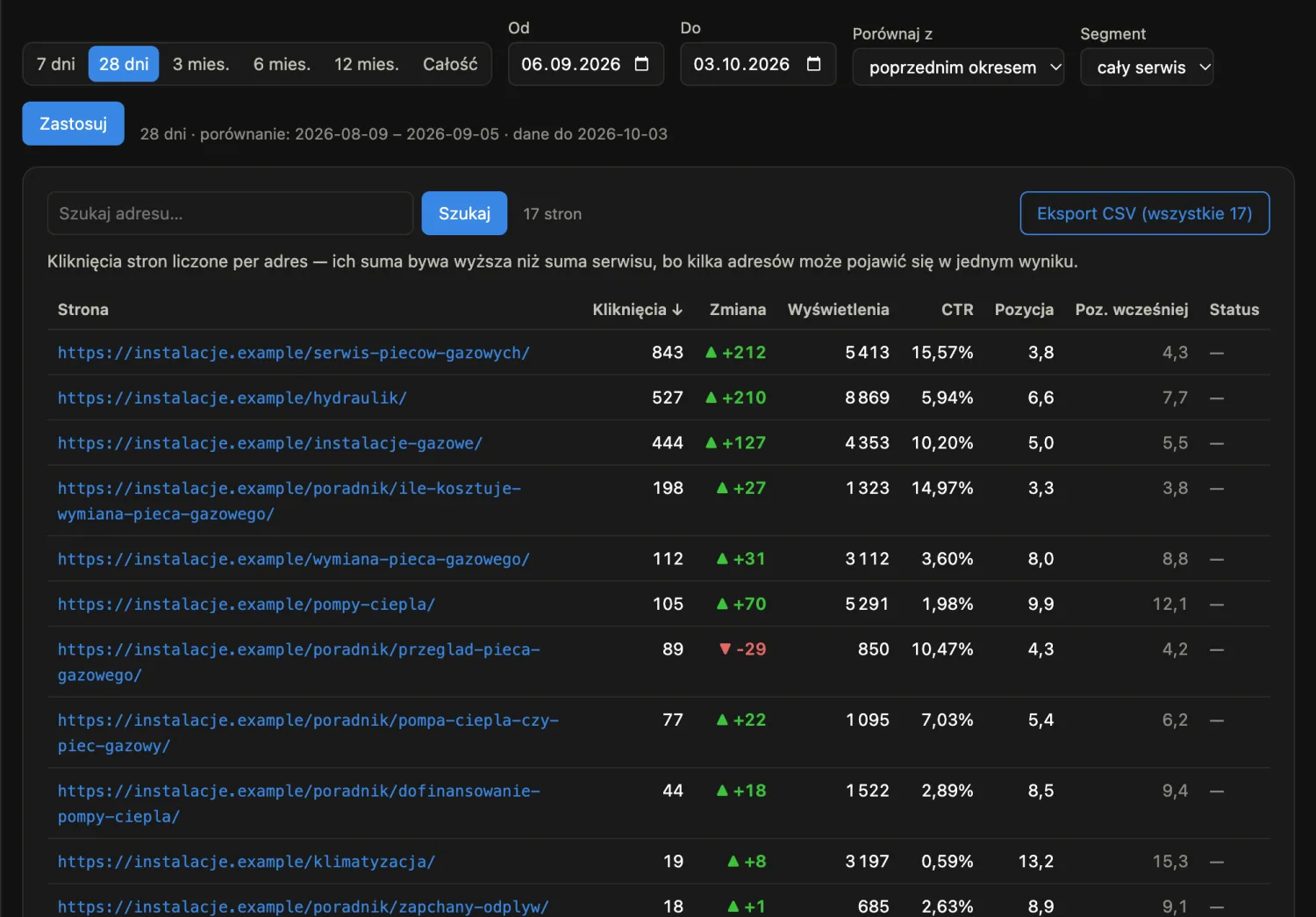Export all 17 pages to CSV
Image resolution: width=1316 pixels, height=917 pixels.
point(1144,213)
